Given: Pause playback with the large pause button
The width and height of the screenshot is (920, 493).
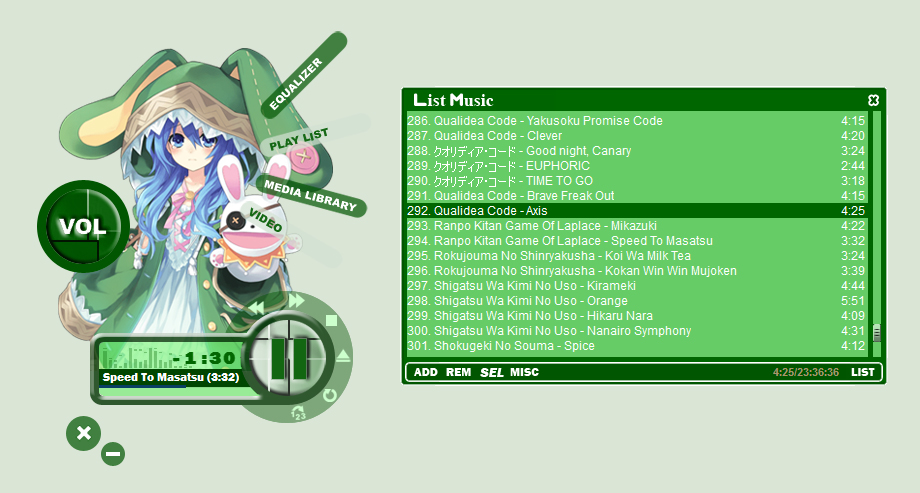Looking at the screenshot, I should (x=288, y=357).
